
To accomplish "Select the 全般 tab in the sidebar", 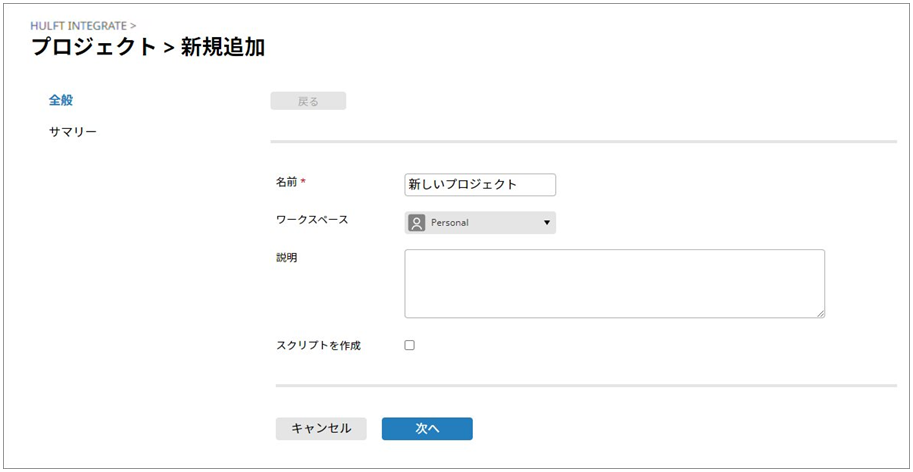I will (x=61, y=100).
